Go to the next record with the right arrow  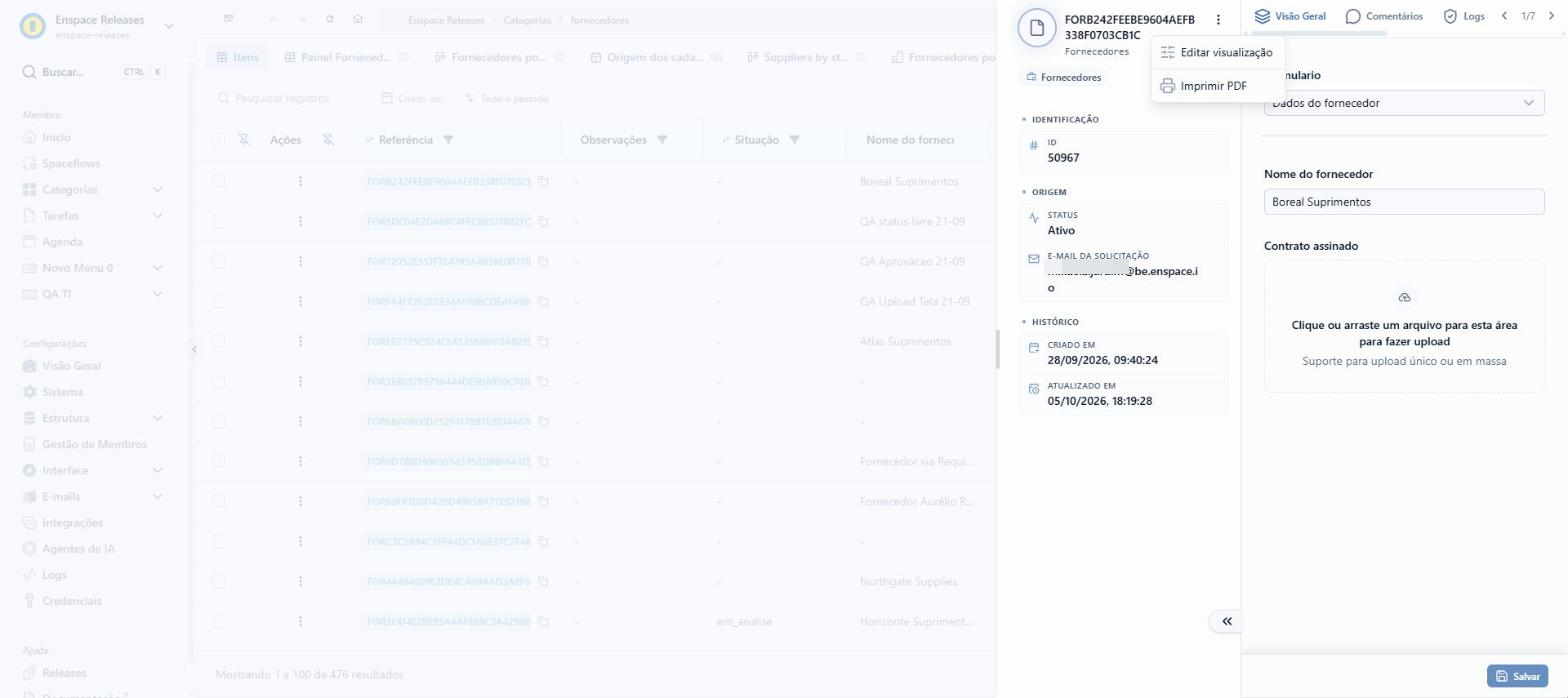(1552, 16)
